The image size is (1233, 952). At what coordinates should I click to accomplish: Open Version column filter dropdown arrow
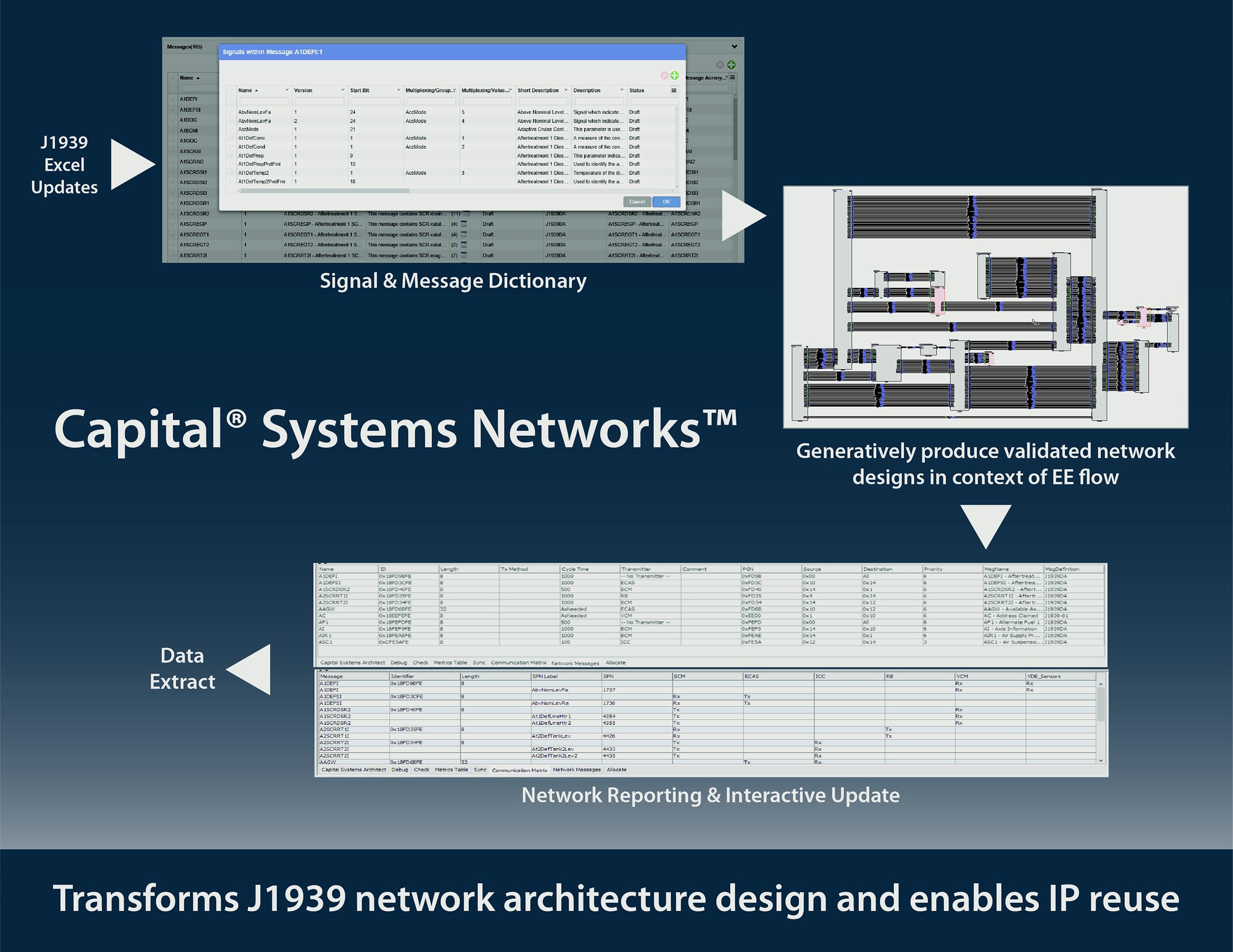(x=342, y=90)
